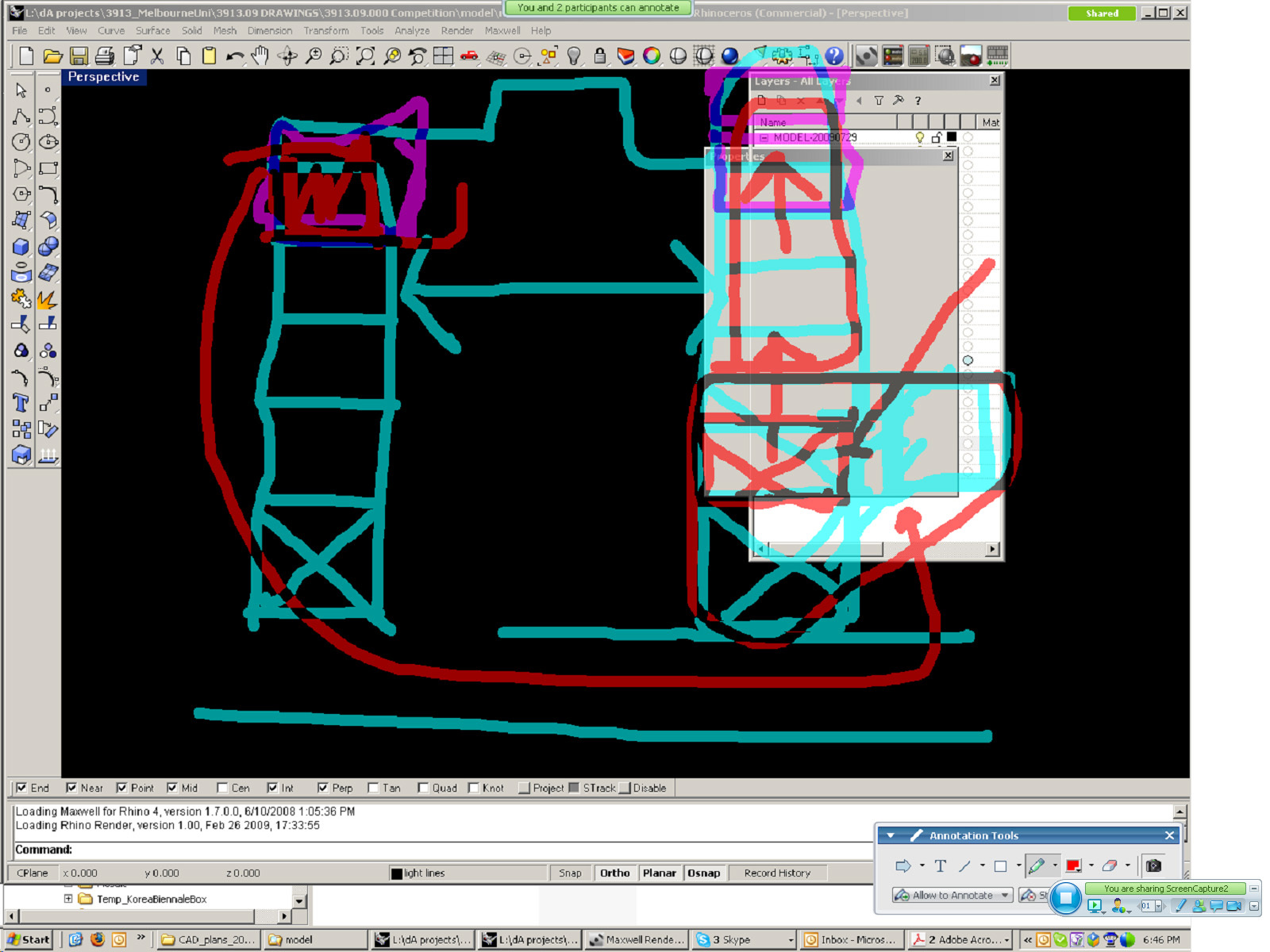This screenshot has height=952, width=1270.
Task: Click the blue stop sharing button
Action: [x=1066, y=897]
